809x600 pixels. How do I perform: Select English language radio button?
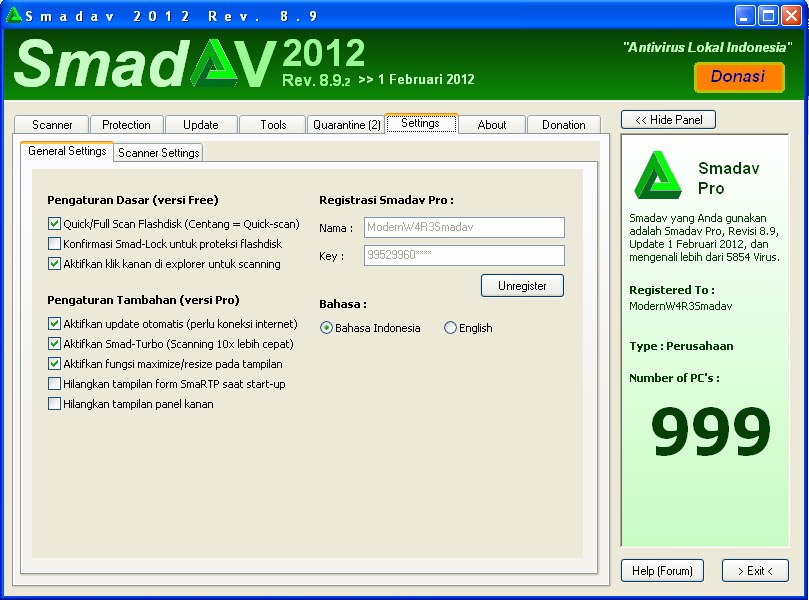pos(450,328)
